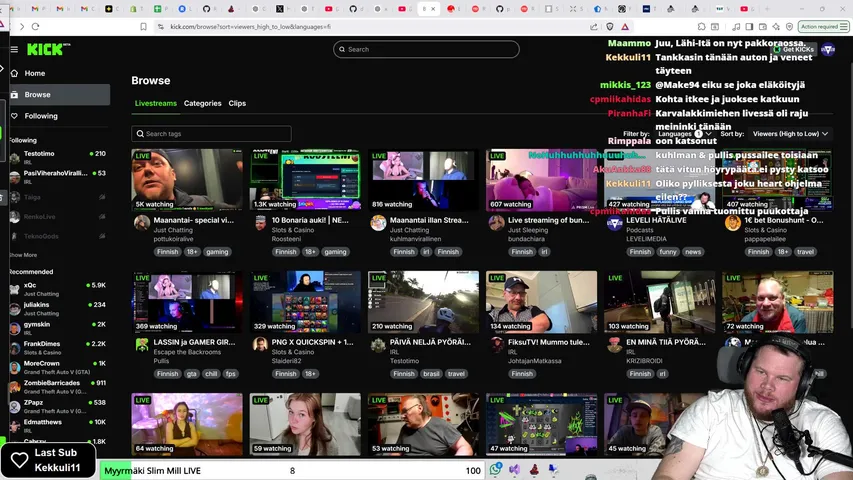Click the funny tag under LEVELI stream

pyautogui.click(x=667, y=252)
